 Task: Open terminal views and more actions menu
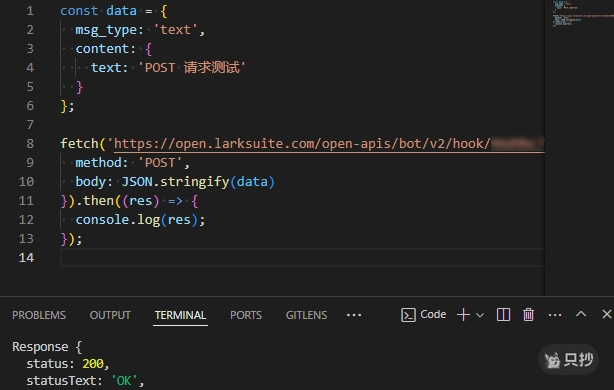[x=555, y=315]
